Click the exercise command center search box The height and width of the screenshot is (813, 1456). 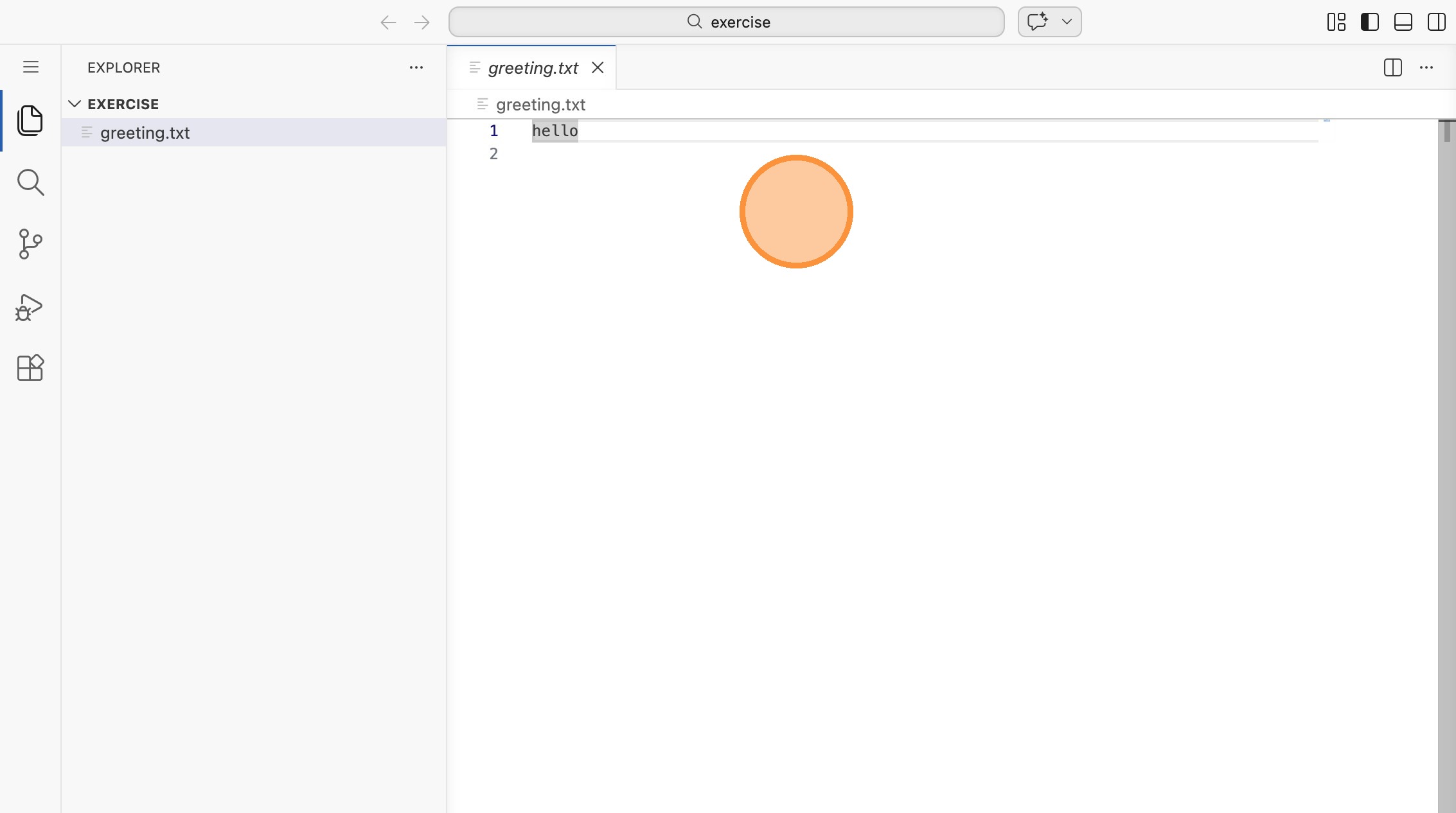(726, 22)
